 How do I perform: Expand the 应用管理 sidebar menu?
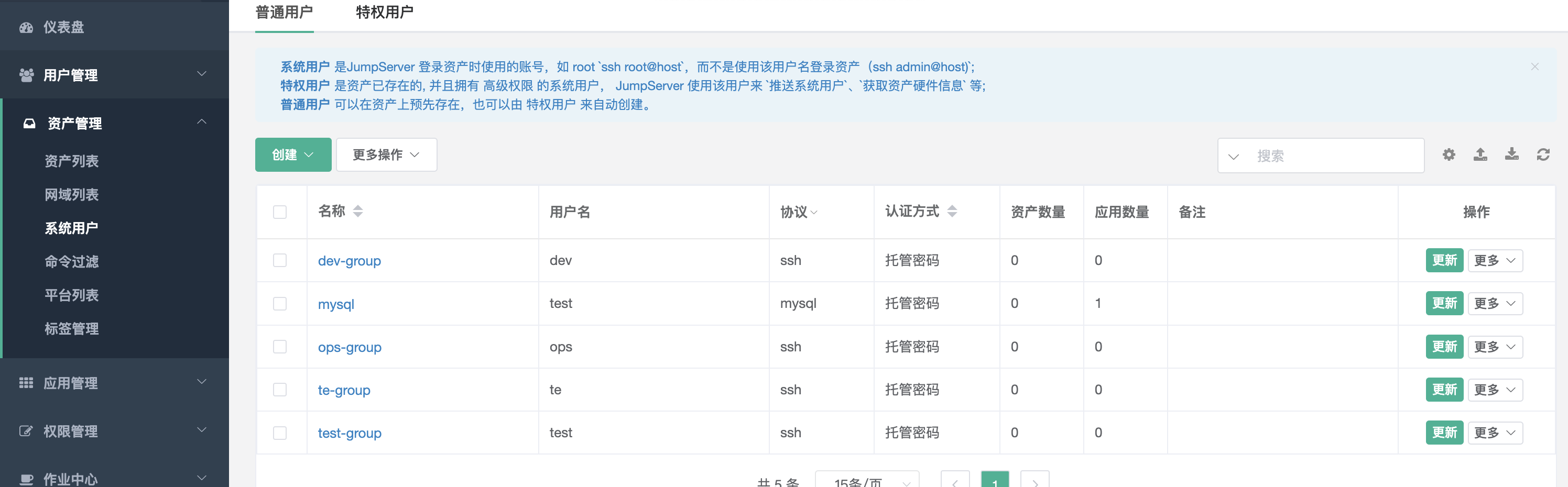click(x=114, y=382)
